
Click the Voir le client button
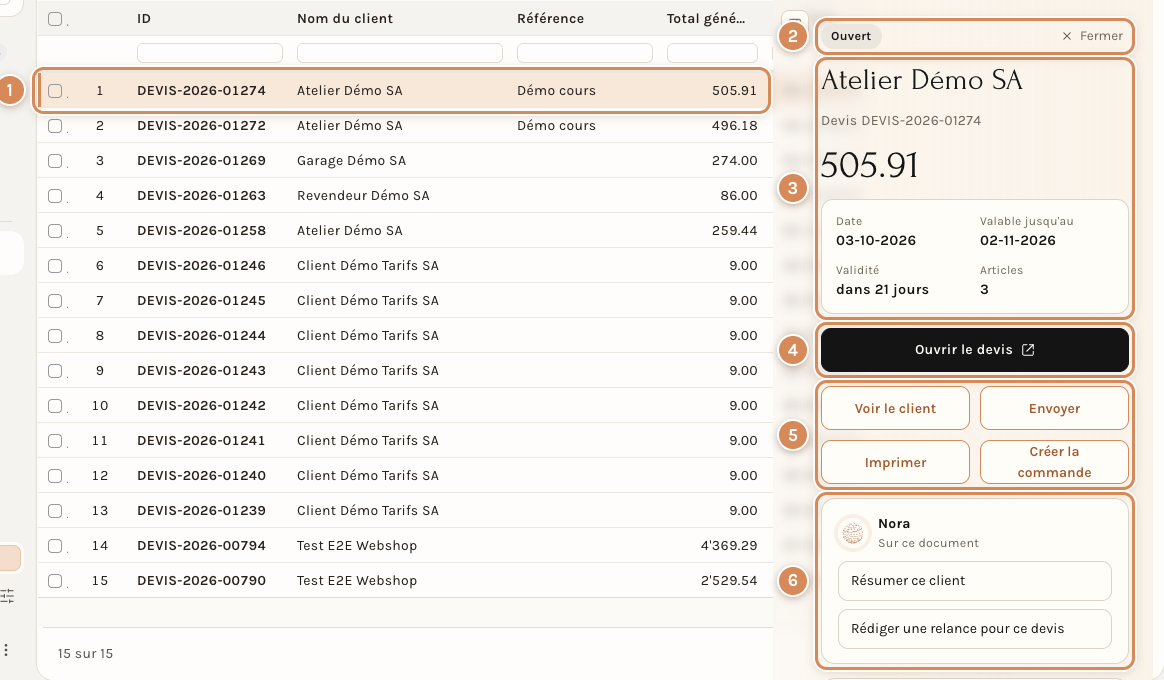pos(895,408)
